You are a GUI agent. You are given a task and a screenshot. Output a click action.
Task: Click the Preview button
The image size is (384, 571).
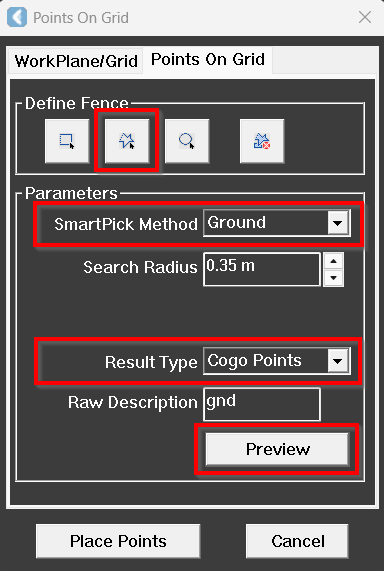tap(277, 449)
